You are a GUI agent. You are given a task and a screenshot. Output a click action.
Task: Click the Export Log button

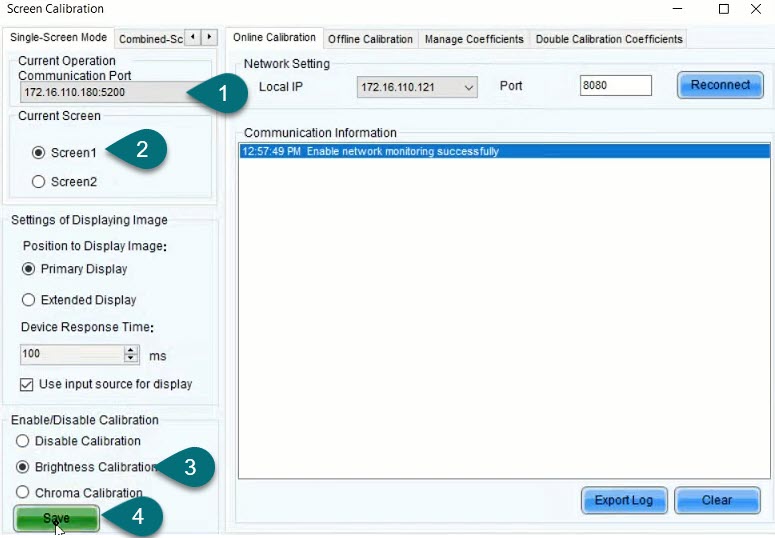(x=624, y=500)
